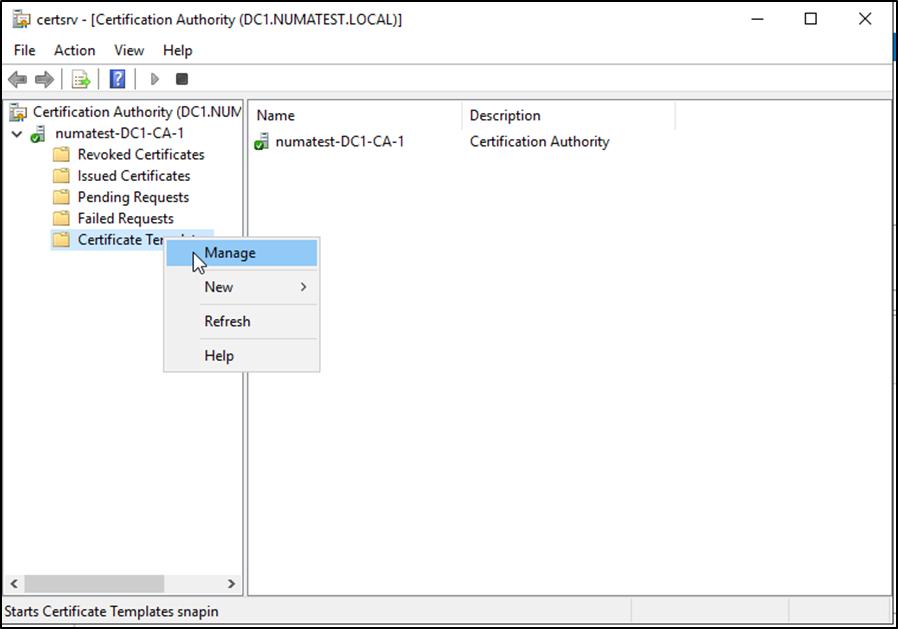
Task: Click the numatest-DC1-CA-1 server icon in list
Action: pyautogui.click(x=261, y=142)
